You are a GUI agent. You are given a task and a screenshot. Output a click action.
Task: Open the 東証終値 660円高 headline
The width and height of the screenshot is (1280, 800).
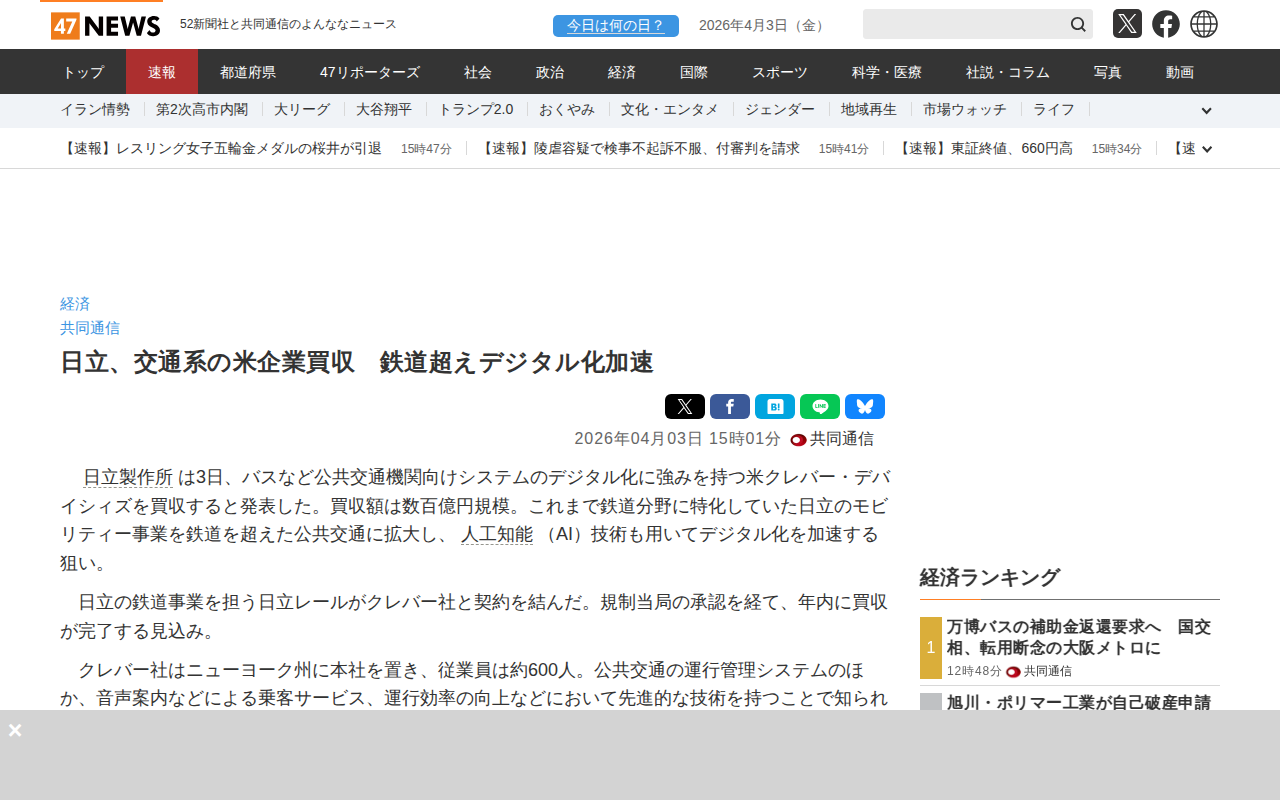click(x=984, y=149)
